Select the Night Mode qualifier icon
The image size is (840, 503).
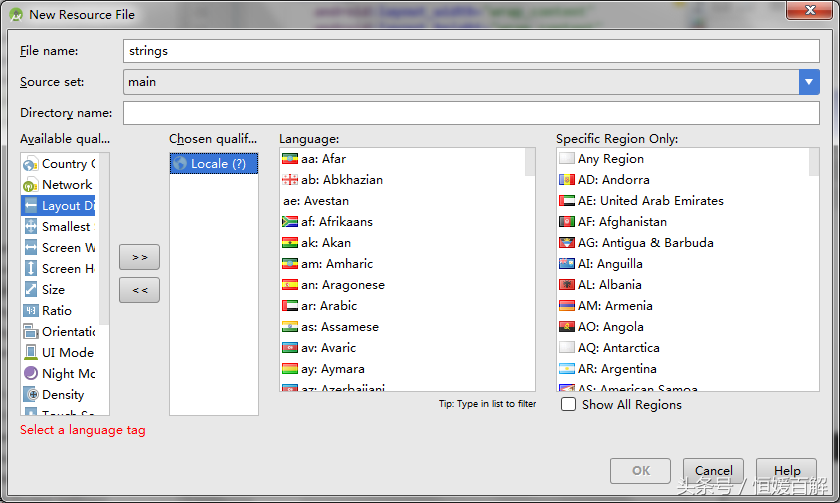31,373
